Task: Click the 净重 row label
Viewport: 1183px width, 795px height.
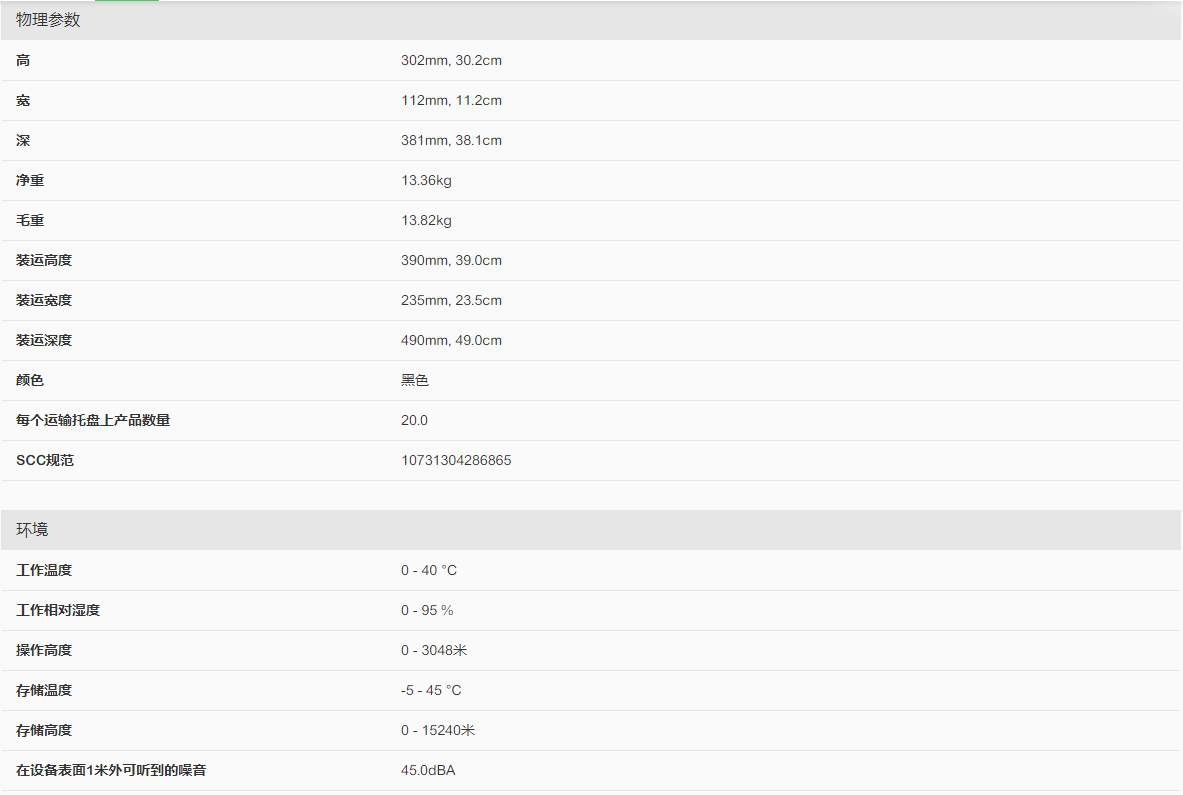Action: 30,180
